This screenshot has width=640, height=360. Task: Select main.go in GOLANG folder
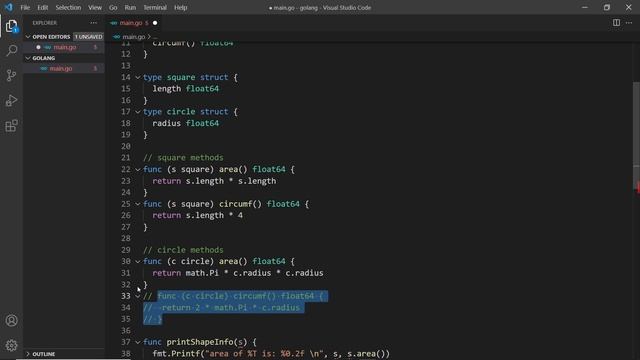pos(64,69)
